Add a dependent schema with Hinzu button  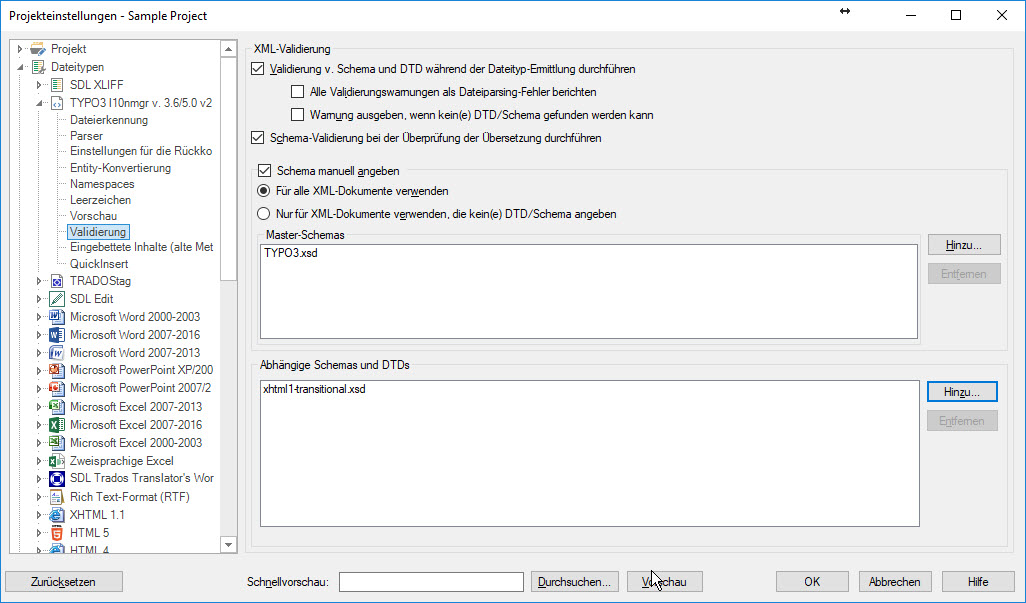click(962, 392)
